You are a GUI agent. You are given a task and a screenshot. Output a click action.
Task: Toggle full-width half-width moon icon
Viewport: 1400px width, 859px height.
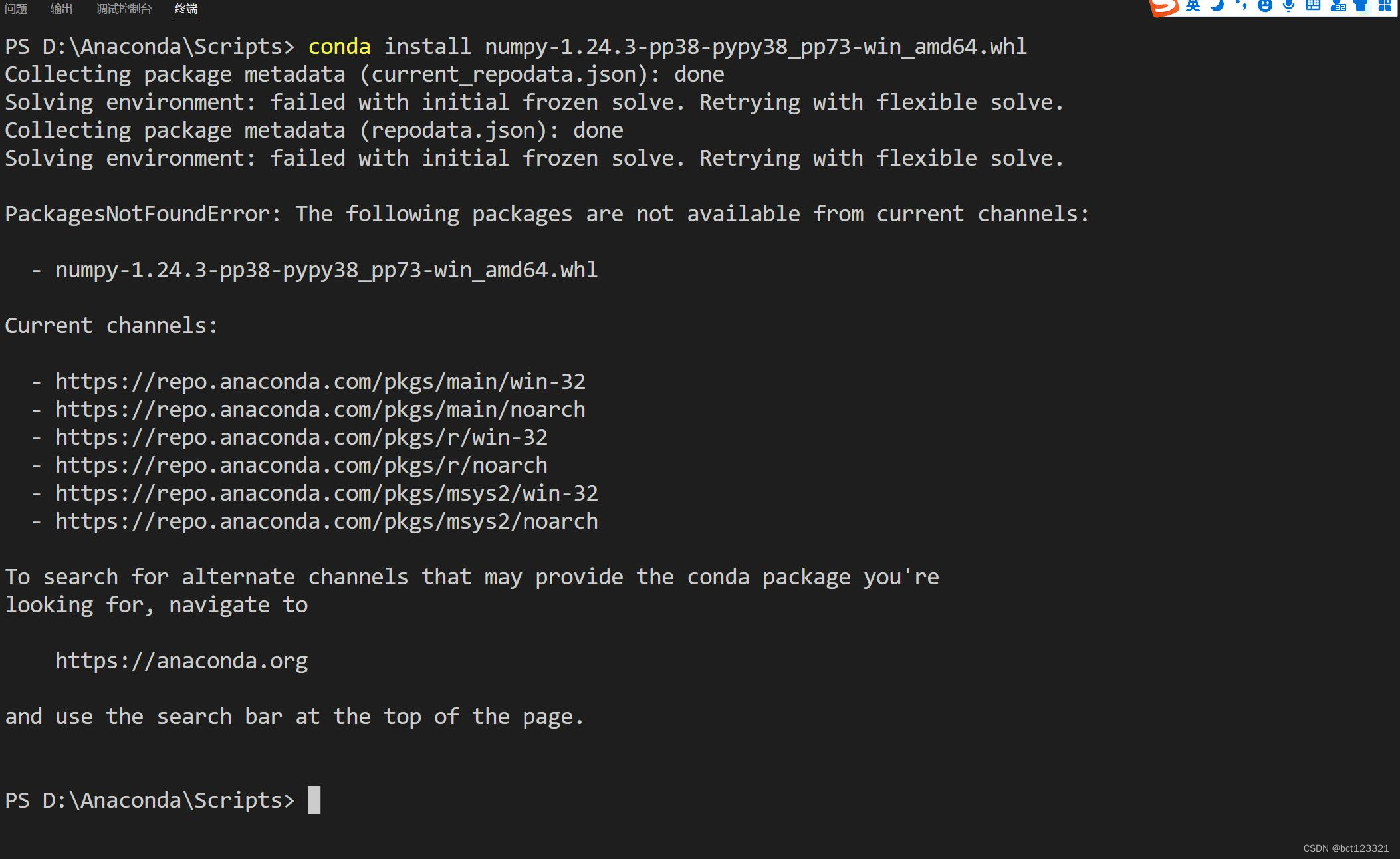click(1217, 6)
